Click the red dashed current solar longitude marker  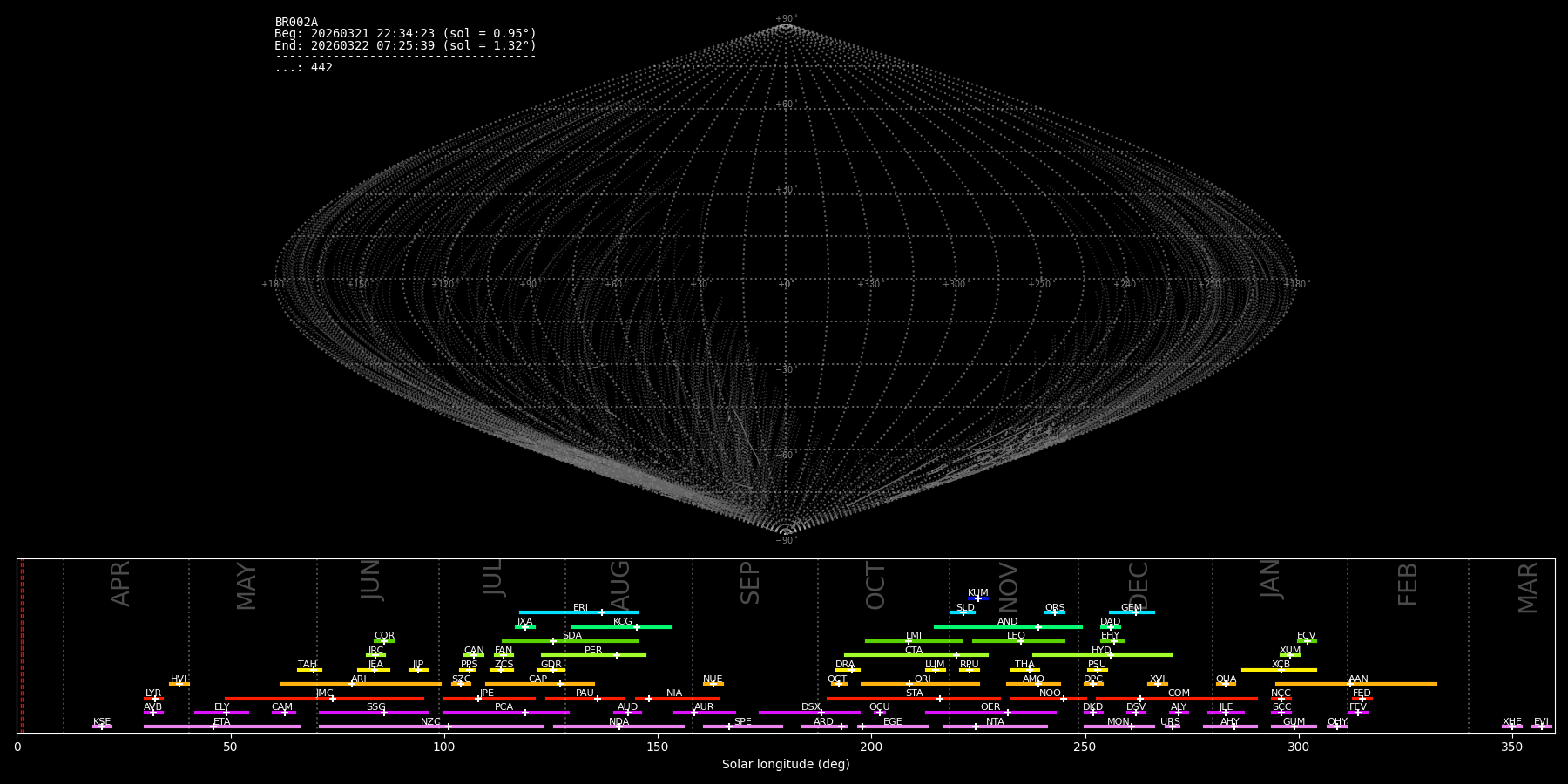(22, 646)
